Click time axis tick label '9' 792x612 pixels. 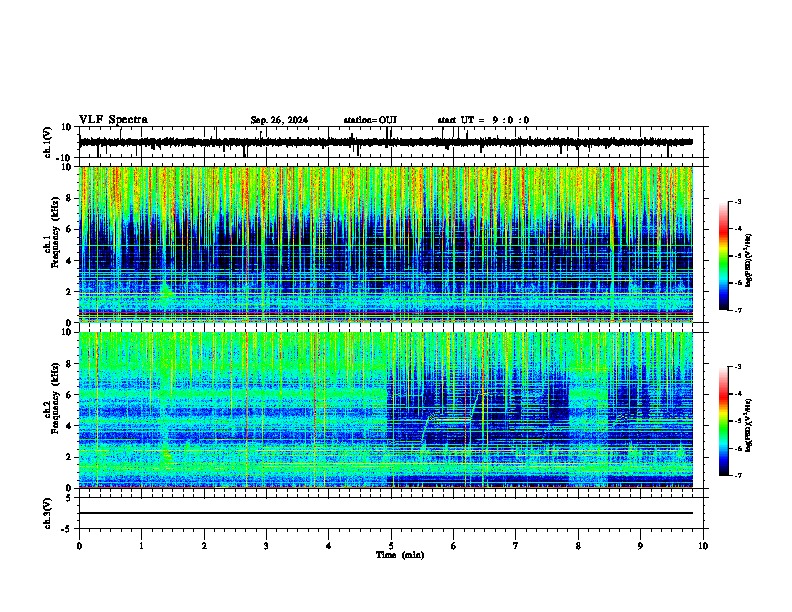pyautogui.click(x=640, y=546)
